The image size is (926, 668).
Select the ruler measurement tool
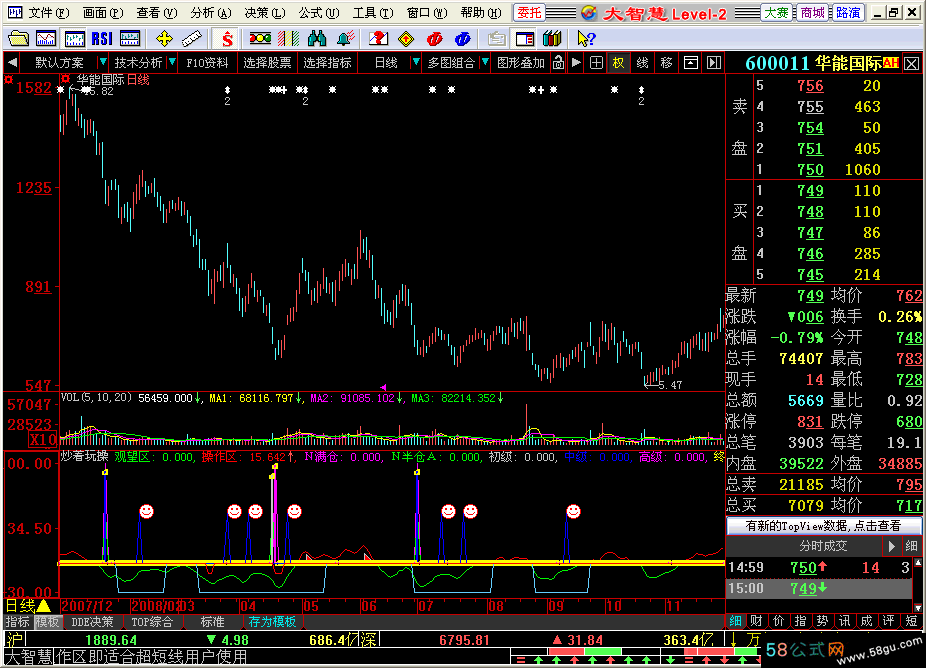click(x=192, y=39)
